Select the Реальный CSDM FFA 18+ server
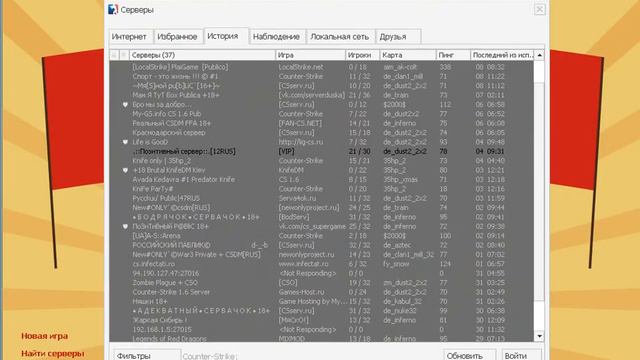The height and width of the screenshot is (360, 640). point(321,123)
